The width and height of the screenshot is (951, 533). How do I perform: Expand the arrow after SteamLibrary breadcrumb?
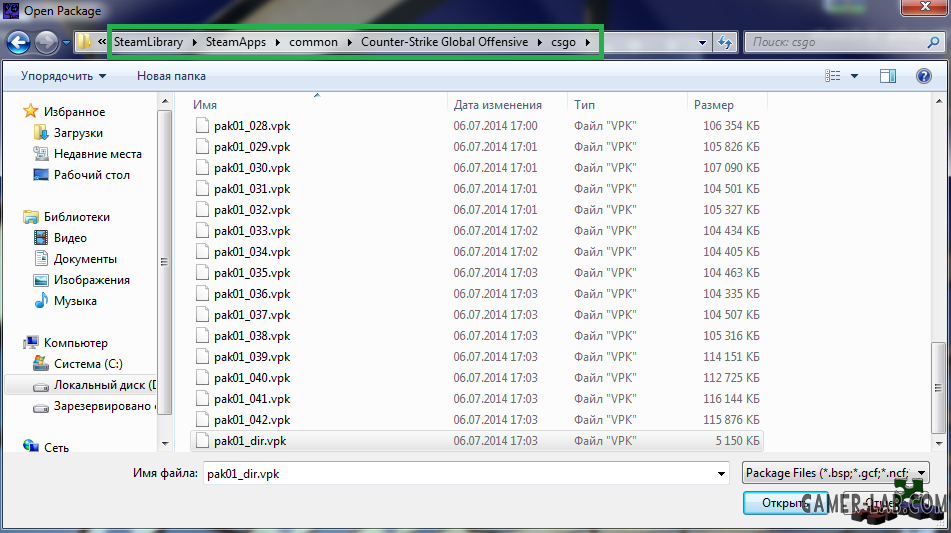[x=195, y=42]
